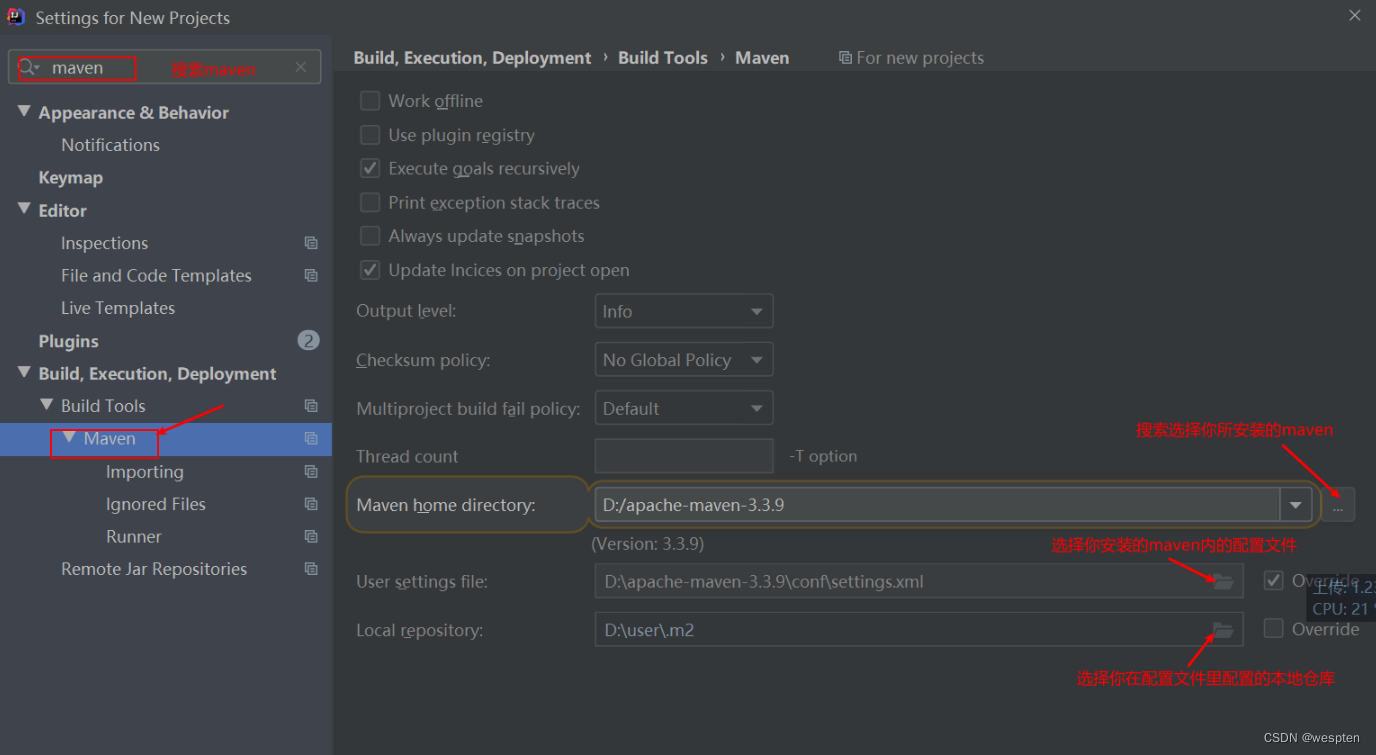Image resolution: width=1376 pixels, height=755 pixels.
Task: Click project-level icon beside Importing
Action: tap(311, 472)
